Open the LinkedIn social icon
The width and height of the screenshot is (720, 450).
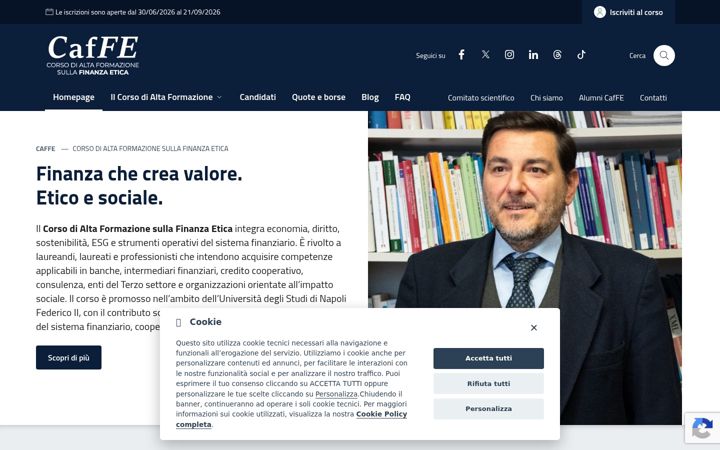point(533,55)
